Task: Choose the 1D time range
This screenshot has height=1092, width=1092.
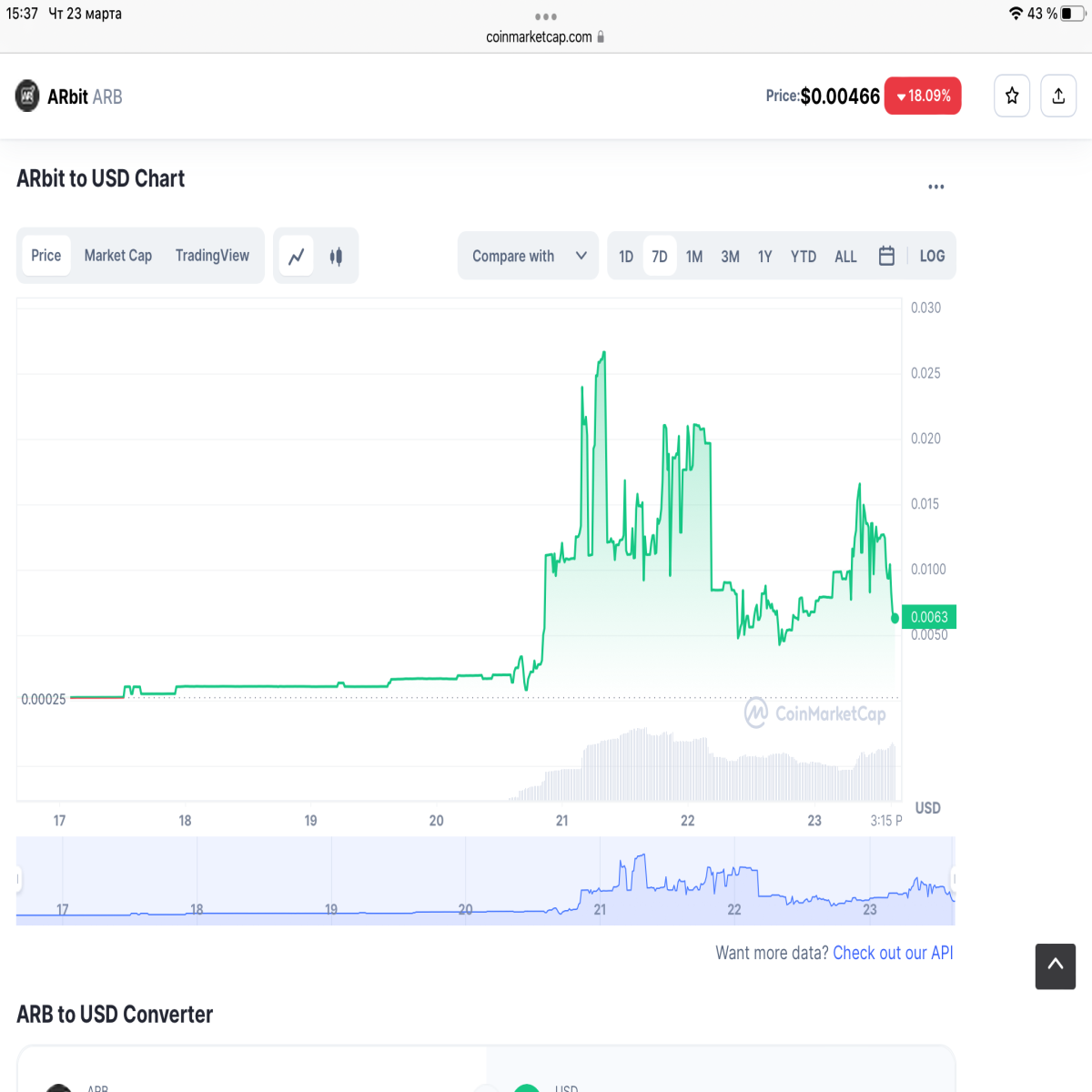Action: 626,257
